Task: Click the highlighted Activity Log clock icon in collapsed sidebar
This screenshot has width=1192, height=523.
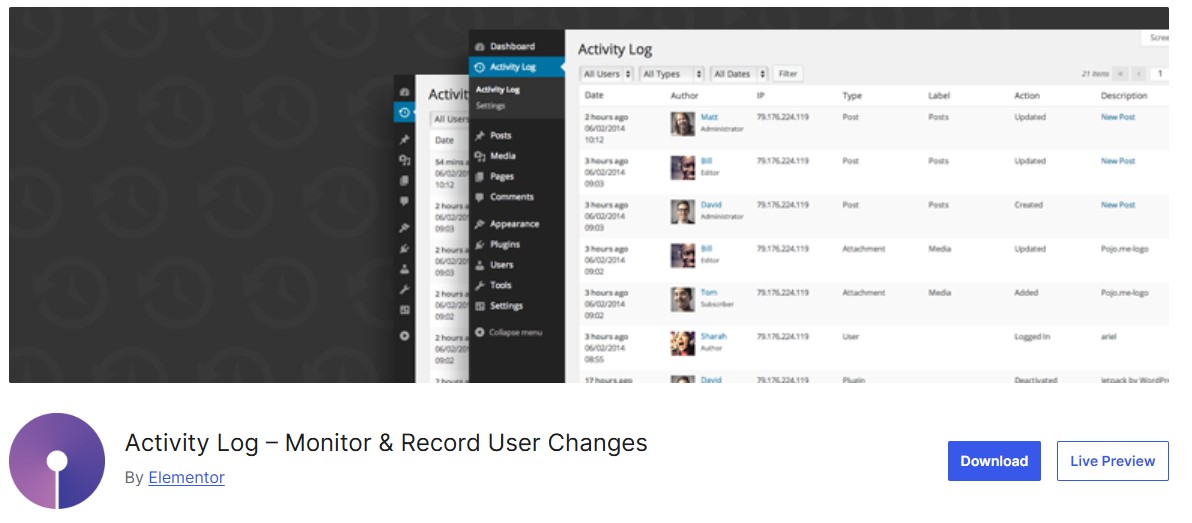Action: (404, 113)
